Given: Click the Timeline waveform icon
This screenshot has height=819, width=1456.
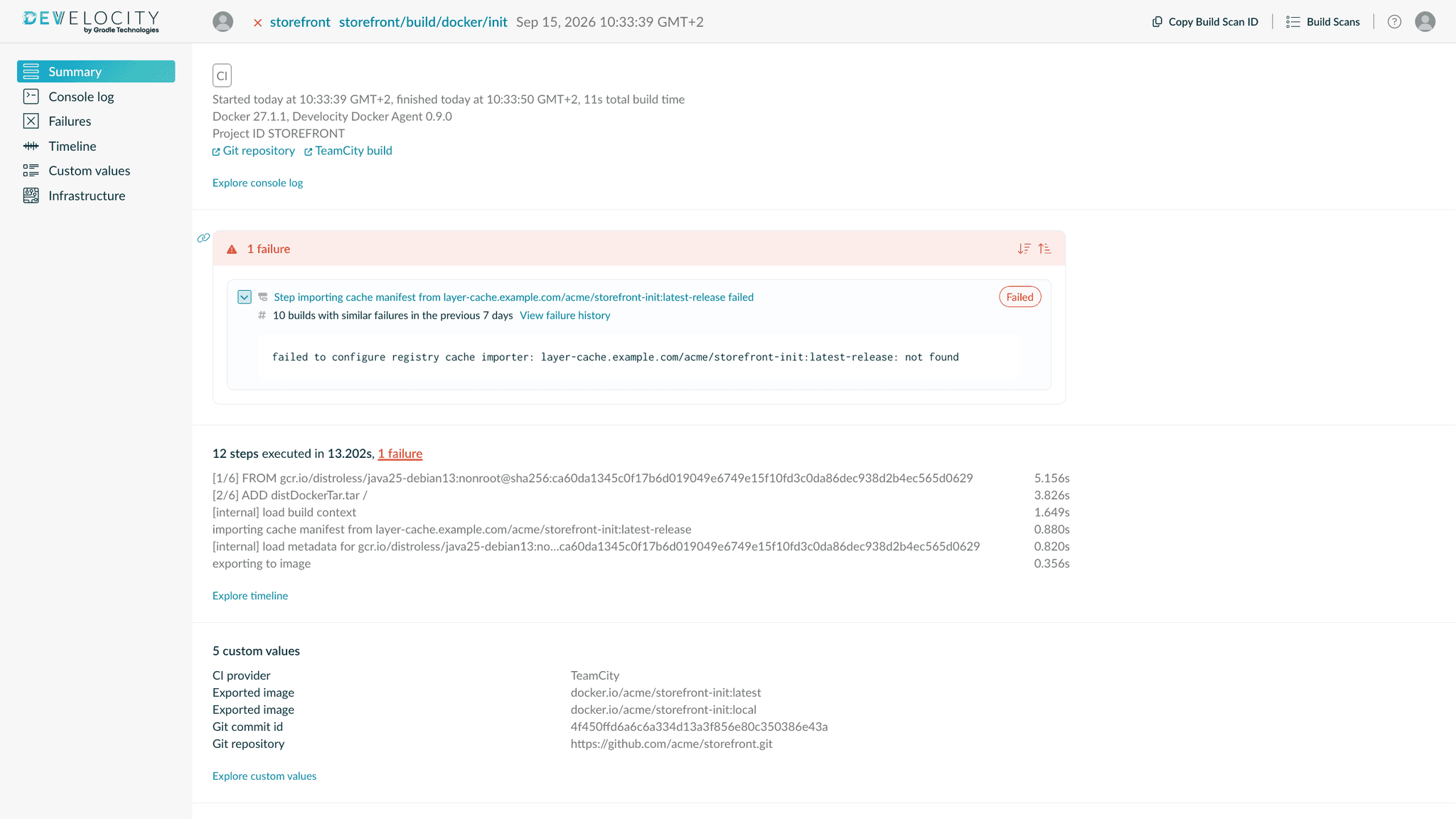Looking at the screenshot, I should tap(31, 146).
